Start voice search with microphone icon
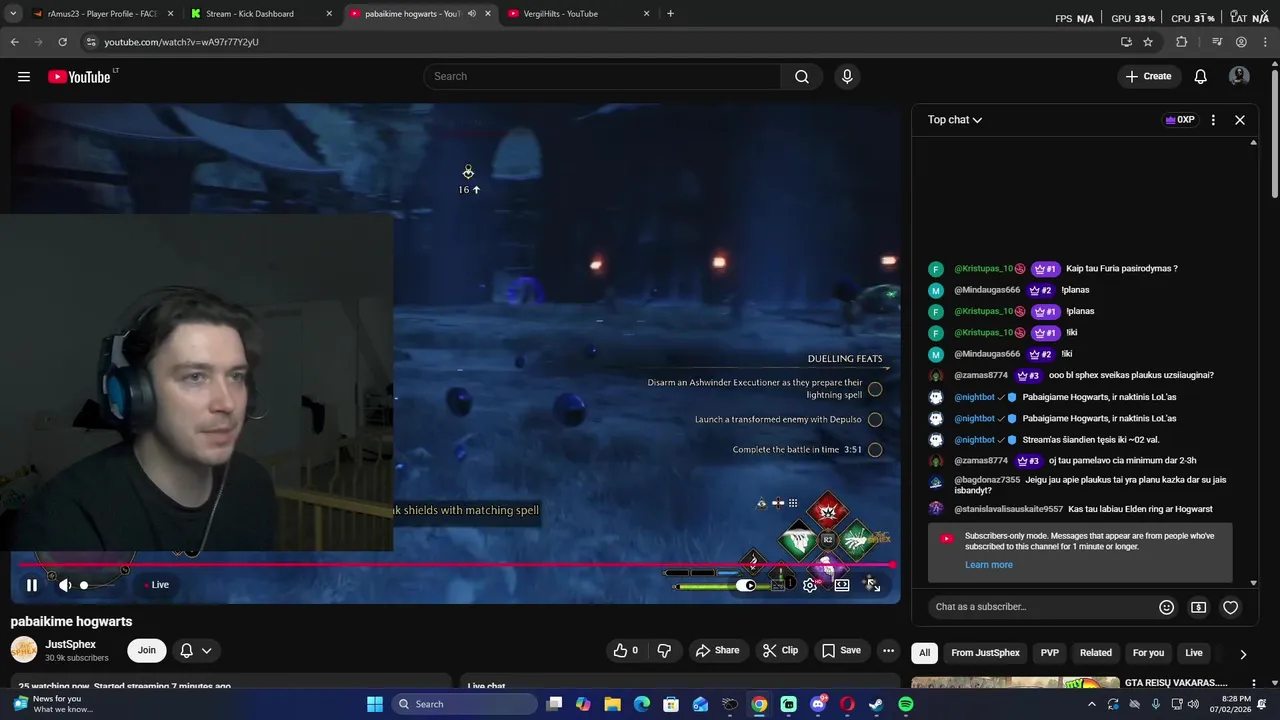 click(x=847, y=77)
